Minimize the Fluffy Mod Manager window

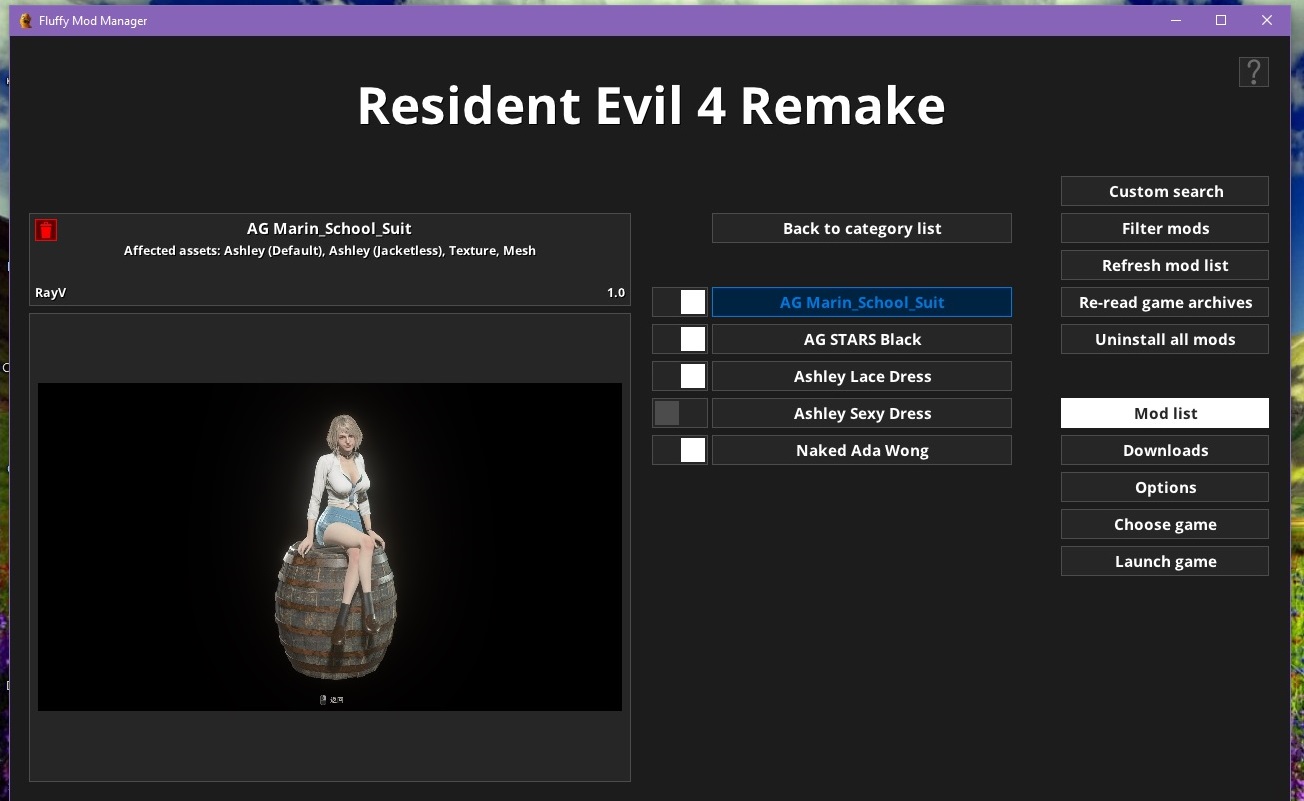coord(1175,20)
